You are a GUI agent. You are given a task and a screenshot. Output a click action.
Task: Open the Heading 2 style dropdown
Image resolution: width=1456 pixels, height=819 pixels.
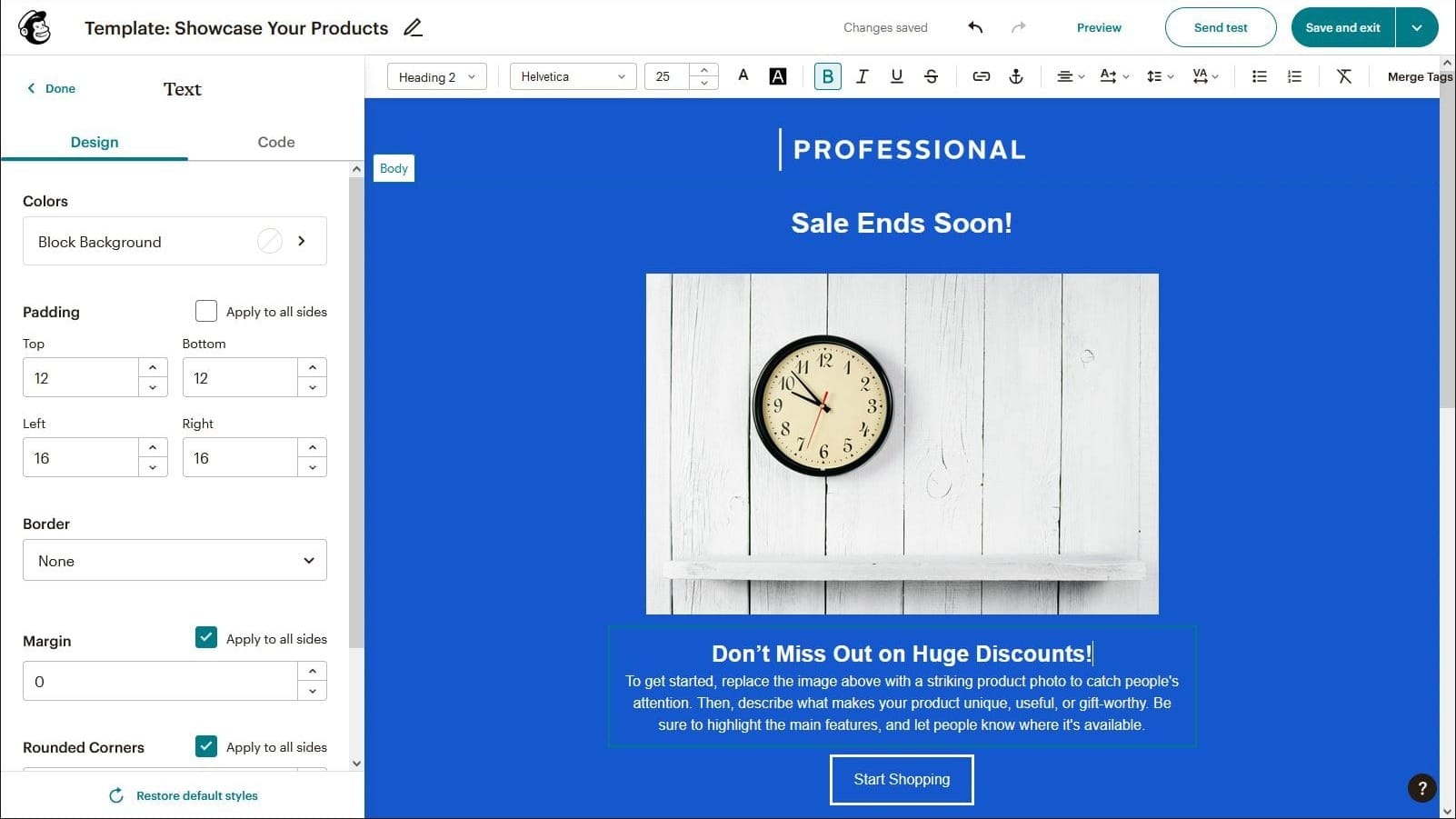(x=436, y=76)
